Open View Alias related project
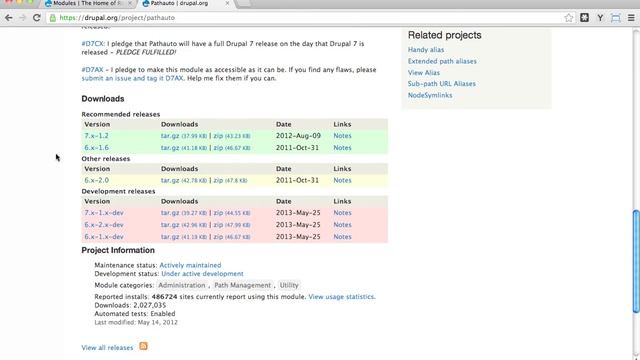The image size is (640, 360). (424, 73)
